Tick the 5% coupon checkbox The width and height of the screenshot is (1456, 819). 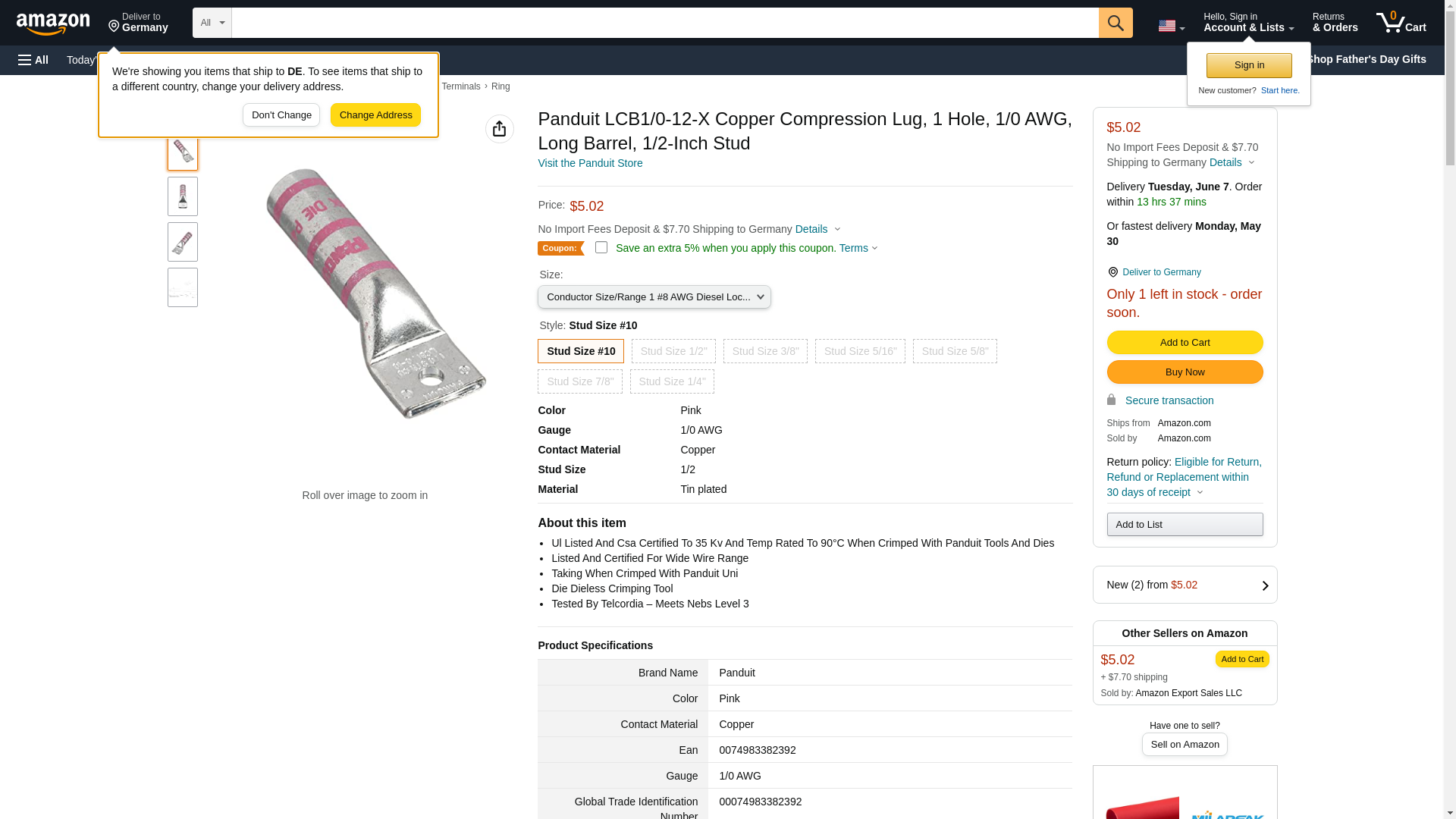click(601, 247)
